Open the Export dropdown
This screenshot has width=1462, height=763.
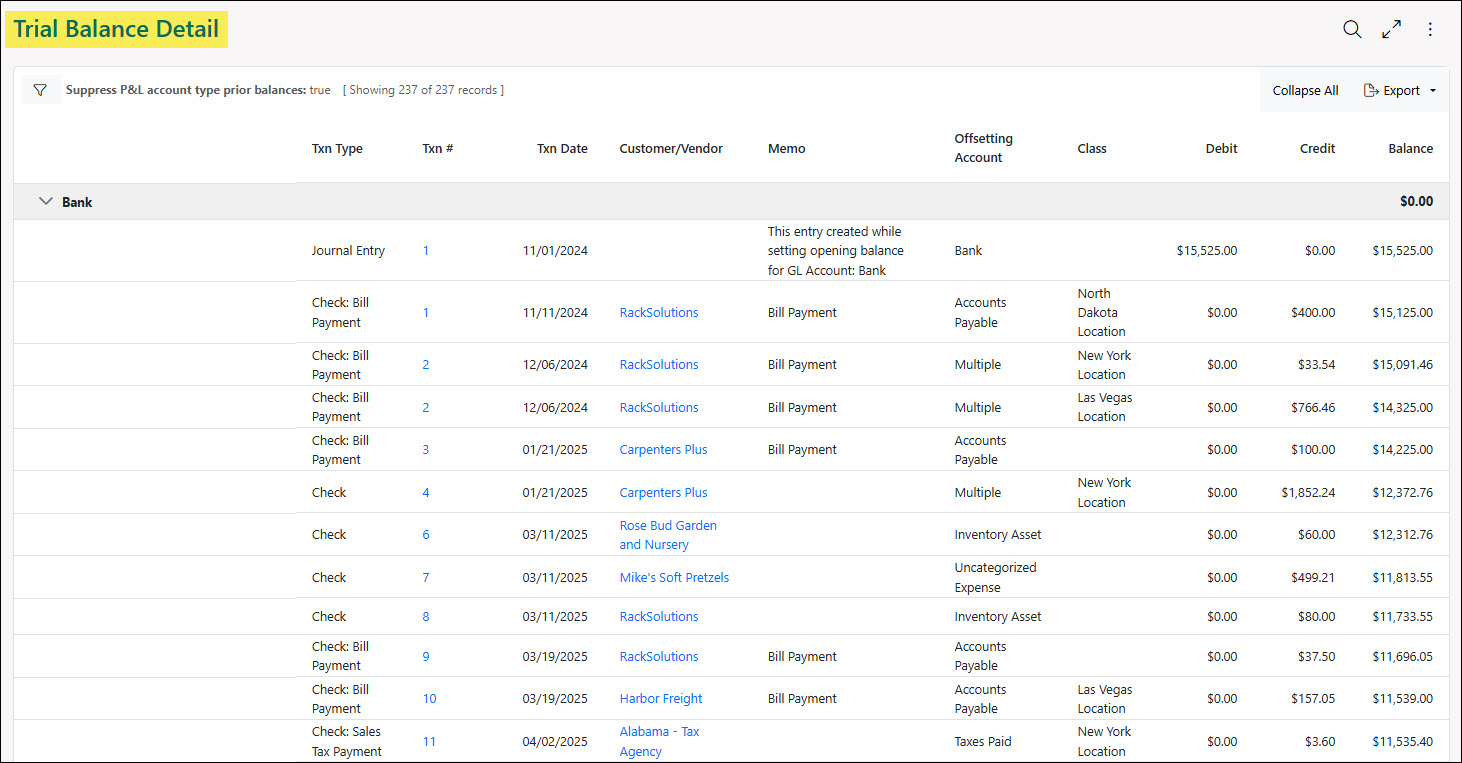point(1399,90)
